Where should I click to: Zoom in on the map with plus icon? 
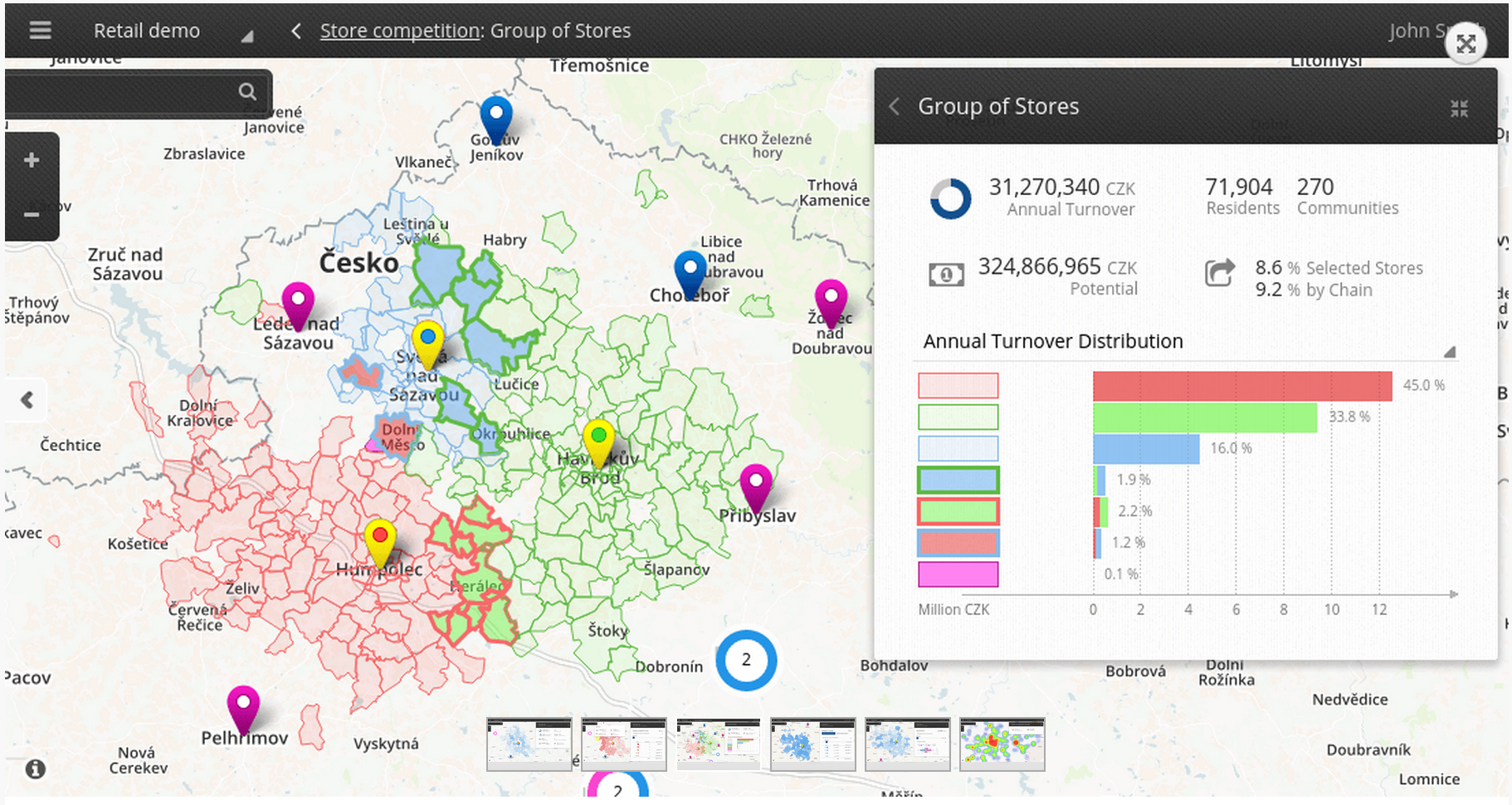(32, 159)
